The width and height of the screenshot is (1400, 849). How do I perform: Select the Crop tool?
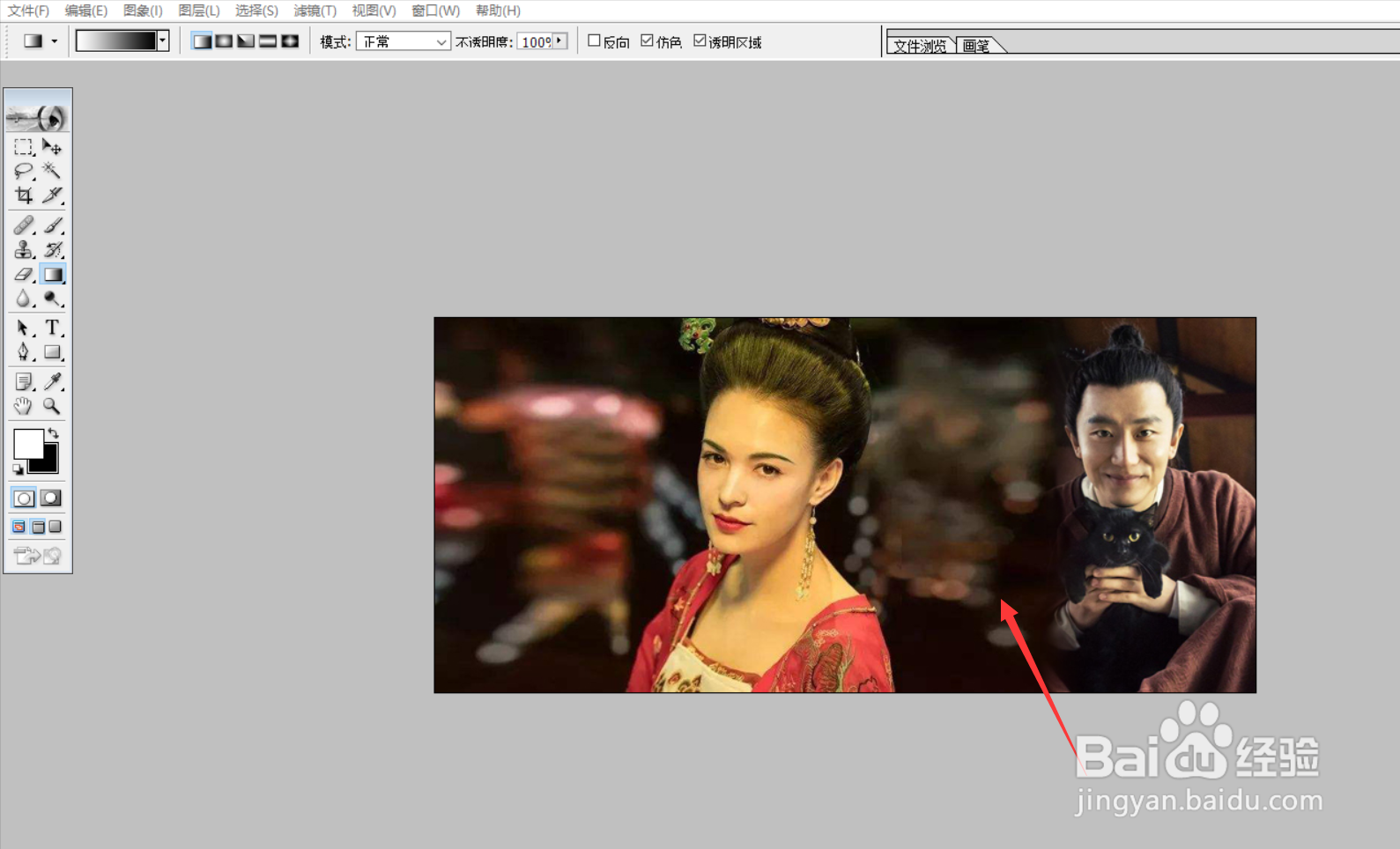coord(24,195)
